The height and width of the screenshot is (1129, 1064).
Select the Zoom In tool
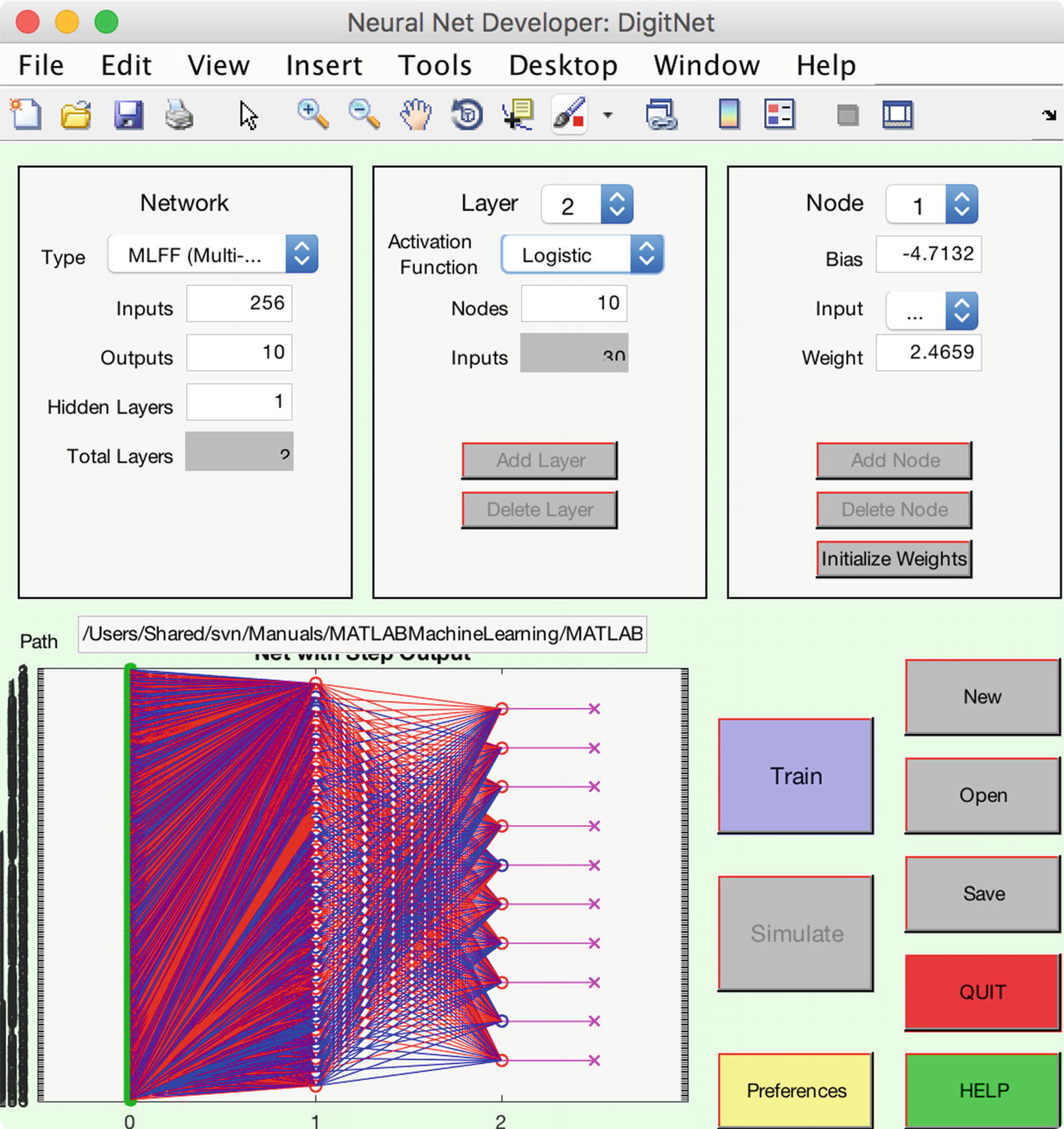point(311,114)
